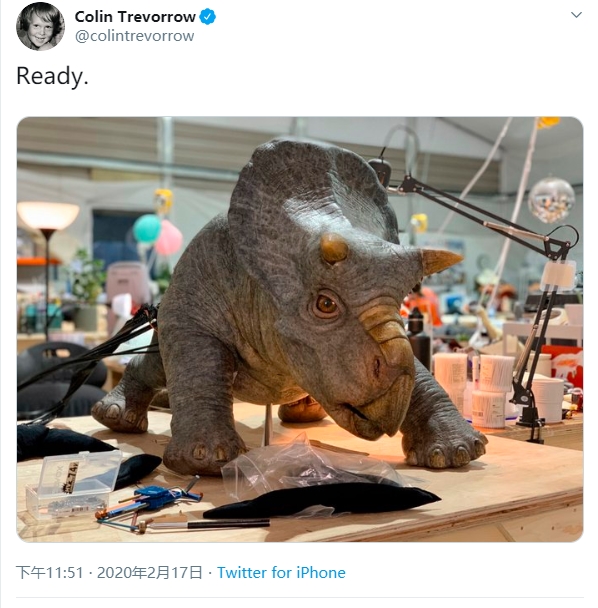The image size is (598, 608).
Task: Click the teal and pink balloons
Action: tap(158, 235)
